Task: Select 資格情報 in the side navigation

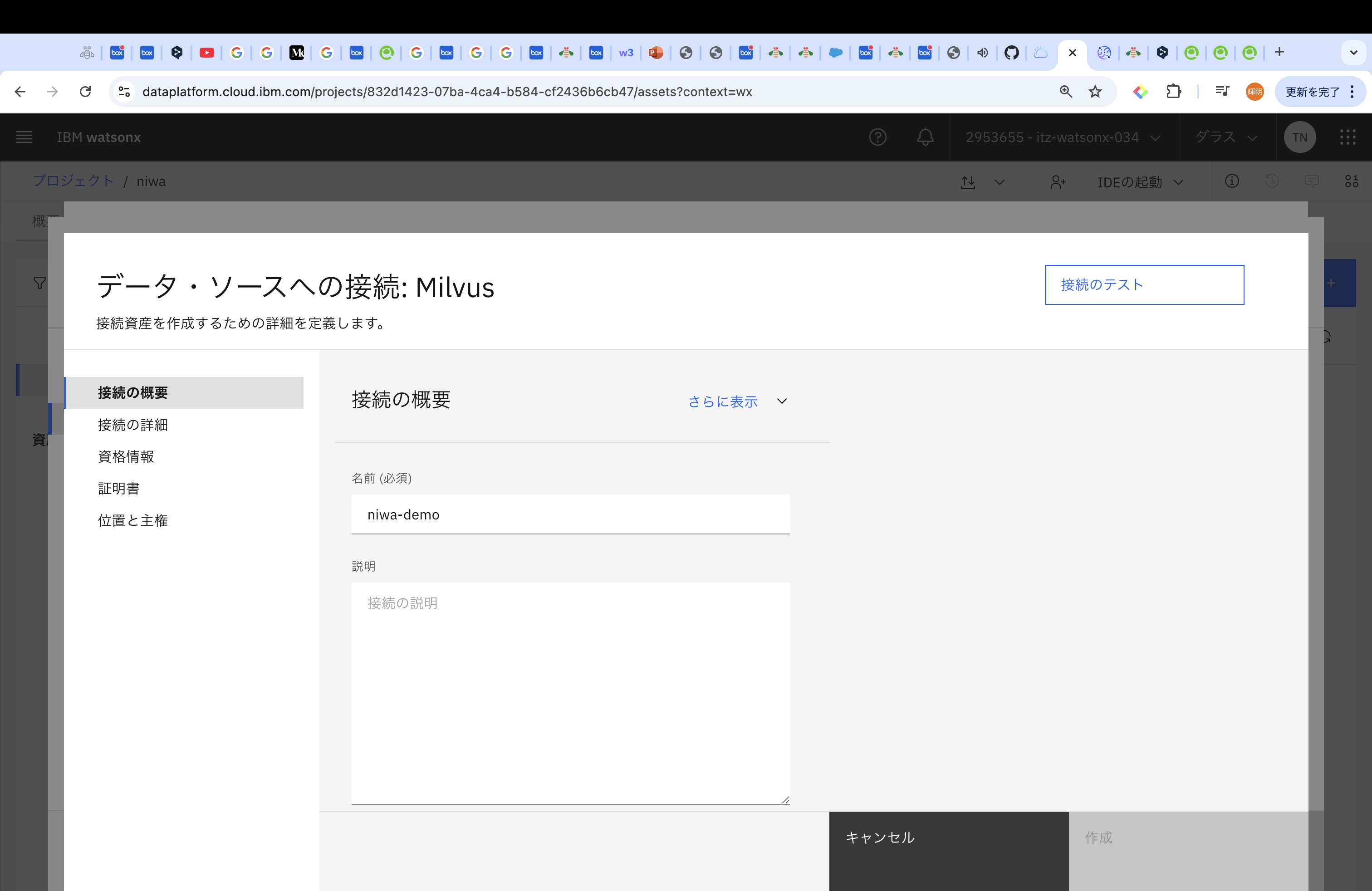Action: (x=126, y=456)
